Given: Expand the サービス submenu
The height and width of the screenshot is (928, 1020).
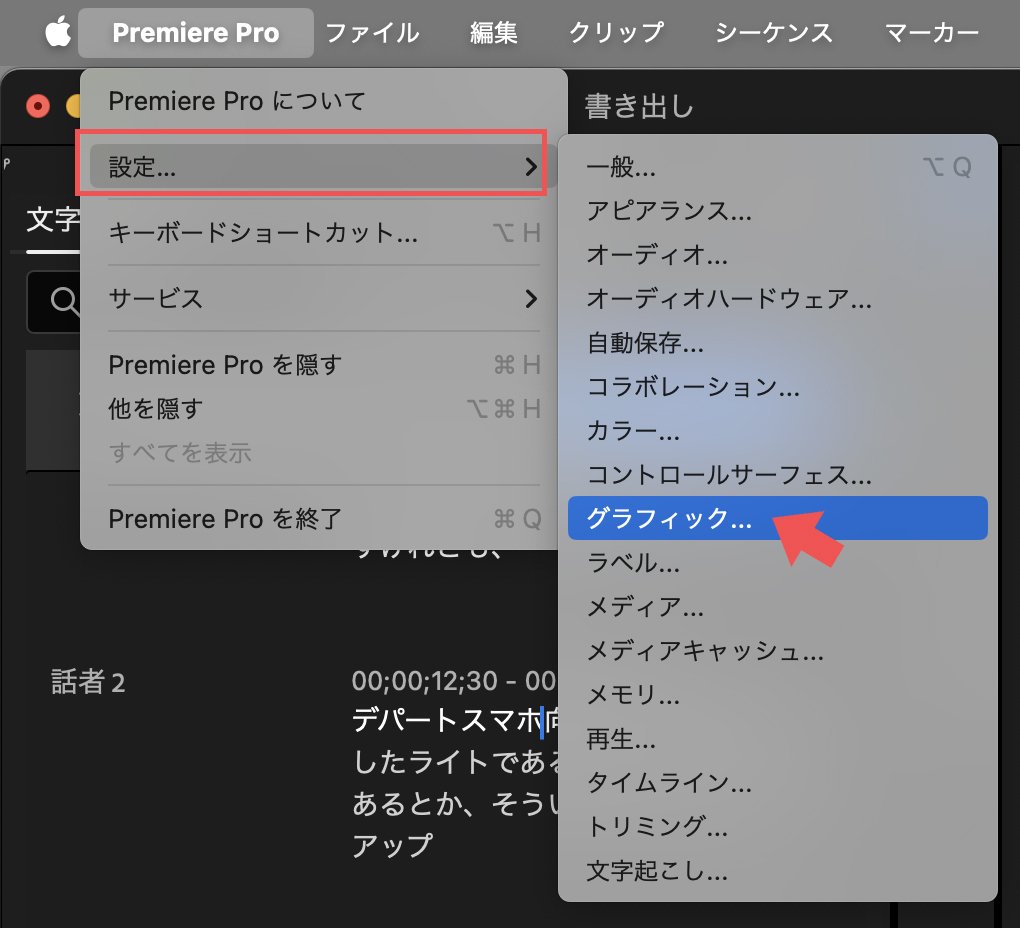Looking at the screenshot, I should [323, 298].
